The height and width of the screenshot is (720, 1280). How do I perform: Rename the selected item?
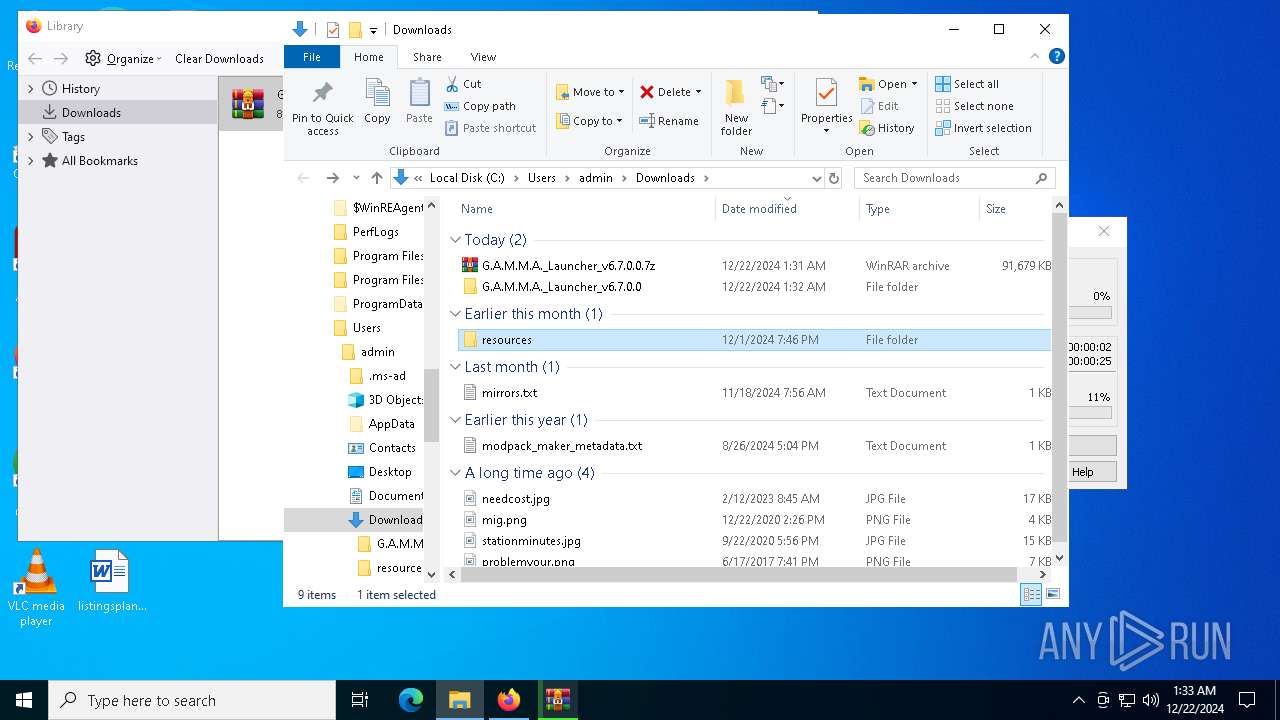point(669,121)
